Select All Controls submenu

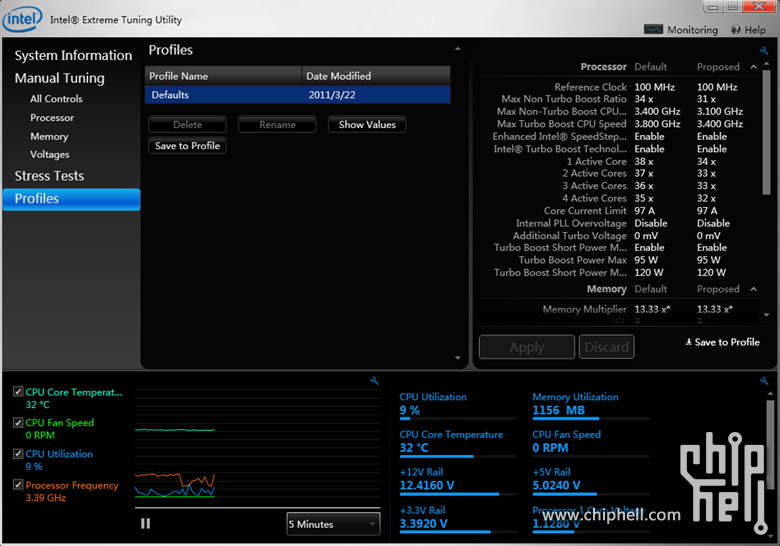click(56, 98)
